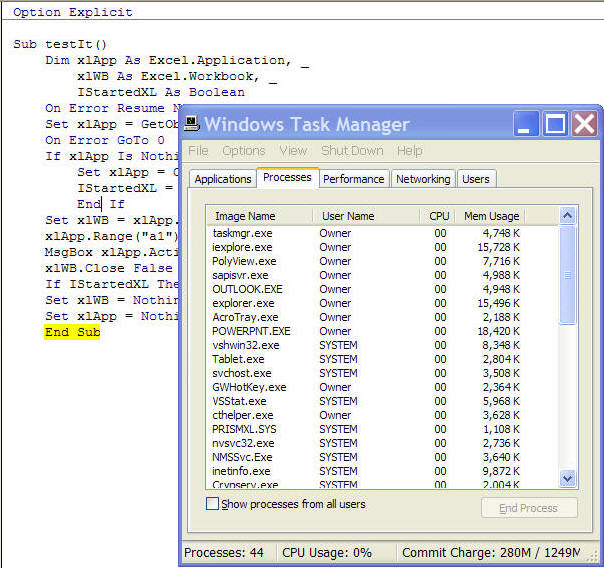Click the Task Manager title bar icon
Image resolution: width=604 pixels, height=568 pixels.
[x=190, y=124]
